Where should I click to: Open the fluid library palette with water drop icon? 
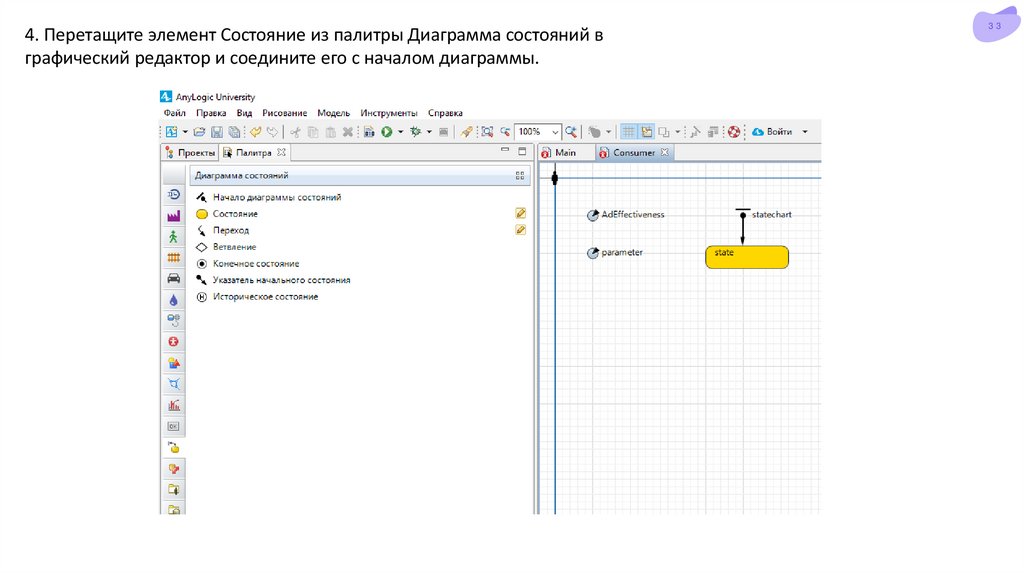(174, 300)
